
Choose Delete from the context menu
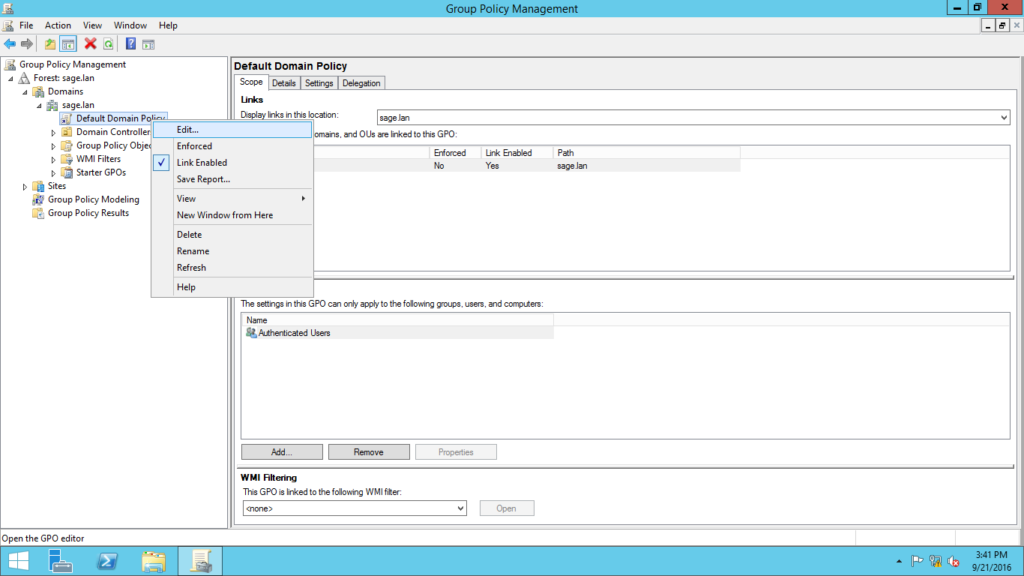232,234
